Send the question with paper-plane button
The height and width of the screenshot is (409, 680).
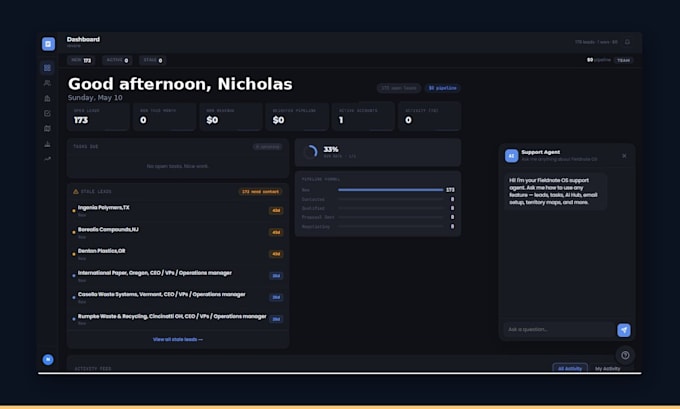(x=624, y=330)
